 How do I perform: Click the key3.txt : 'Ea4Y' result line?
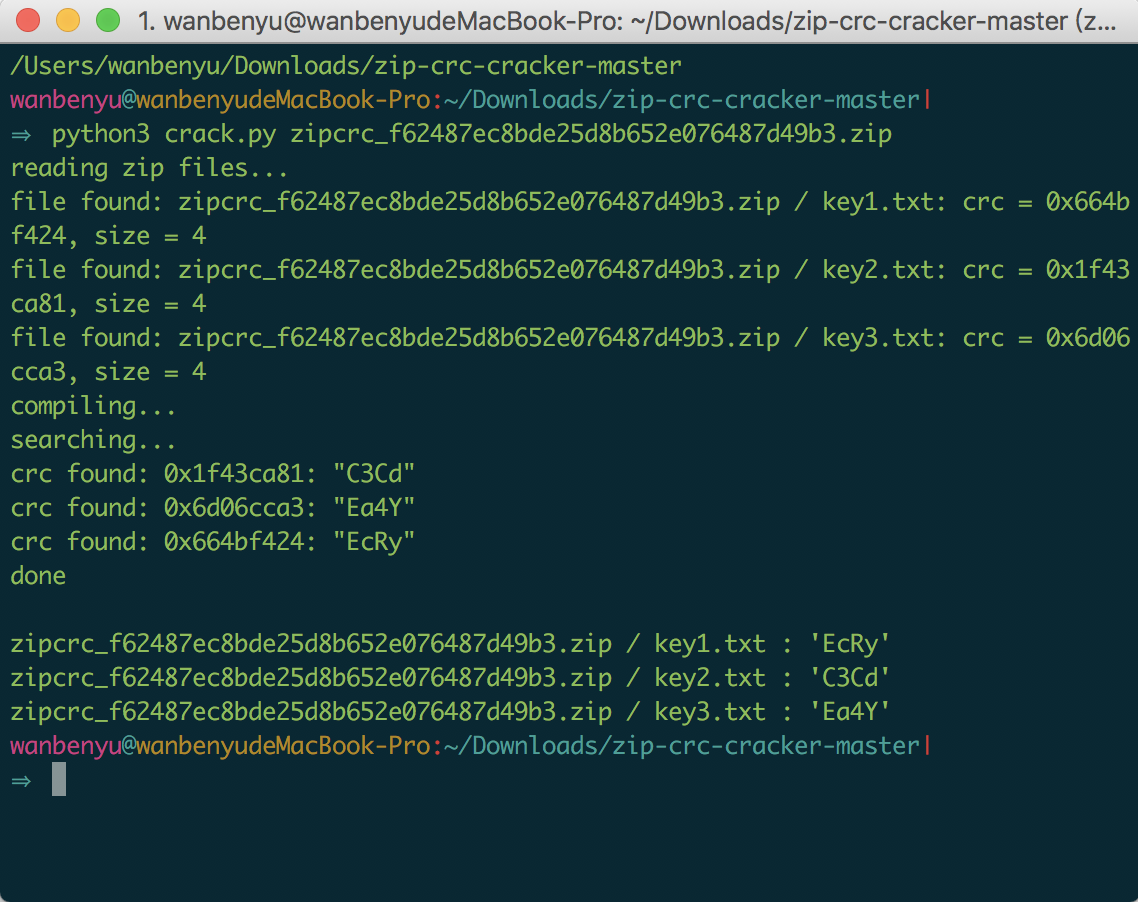[450, 712]
